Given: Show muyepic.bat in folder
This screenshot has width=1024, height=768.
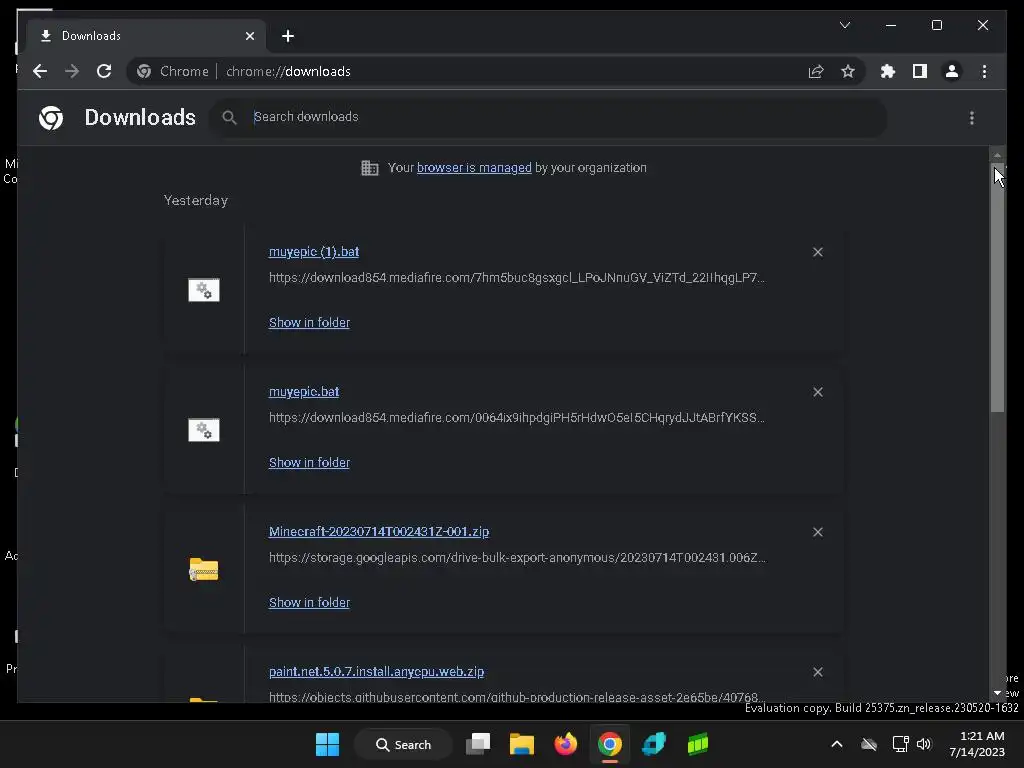Looking at the screenshot, I should 310,462.
